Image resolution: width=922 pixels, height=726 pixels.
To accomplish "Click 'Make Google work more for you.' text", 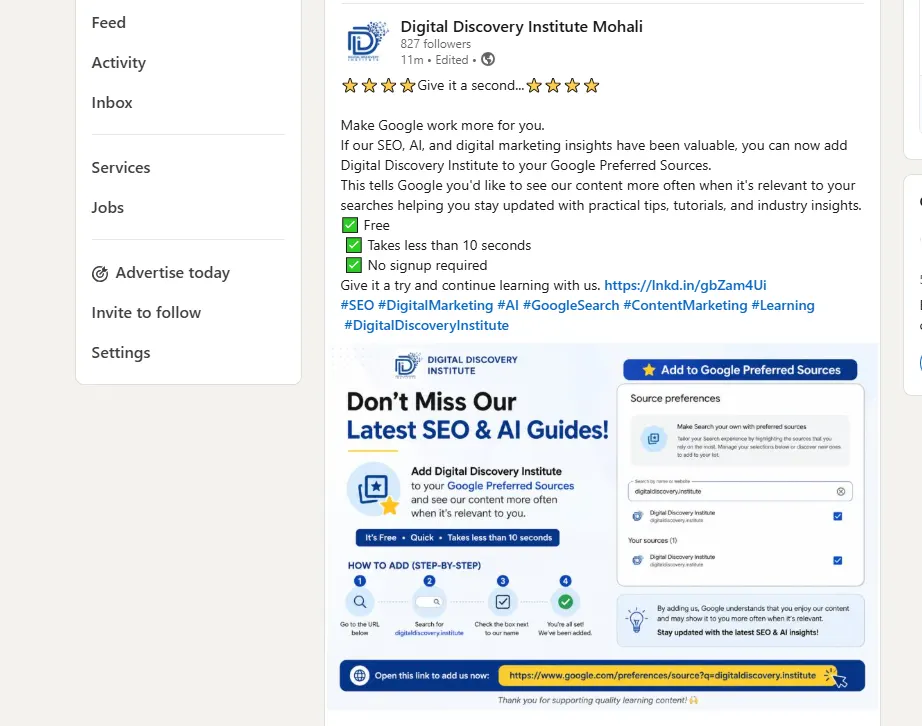I will click(442, 125).
